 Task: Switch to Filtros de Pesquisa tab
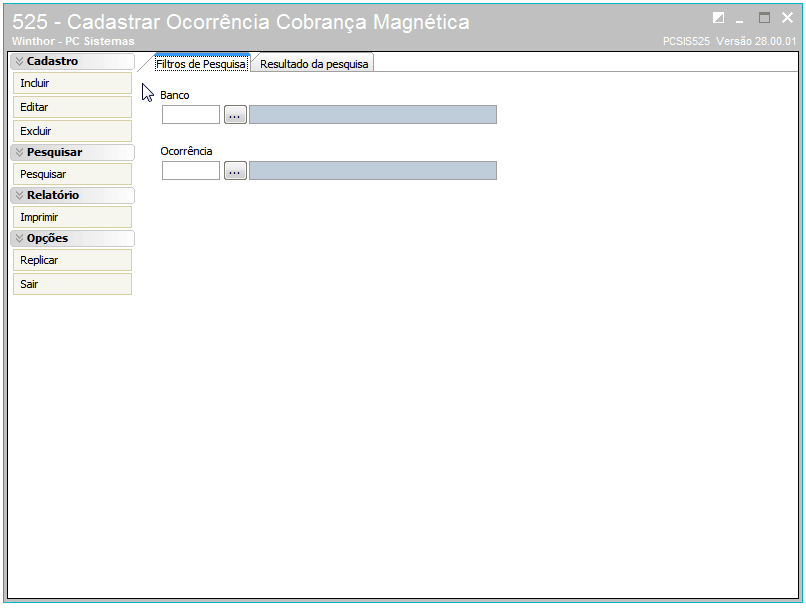coord(201,64)
